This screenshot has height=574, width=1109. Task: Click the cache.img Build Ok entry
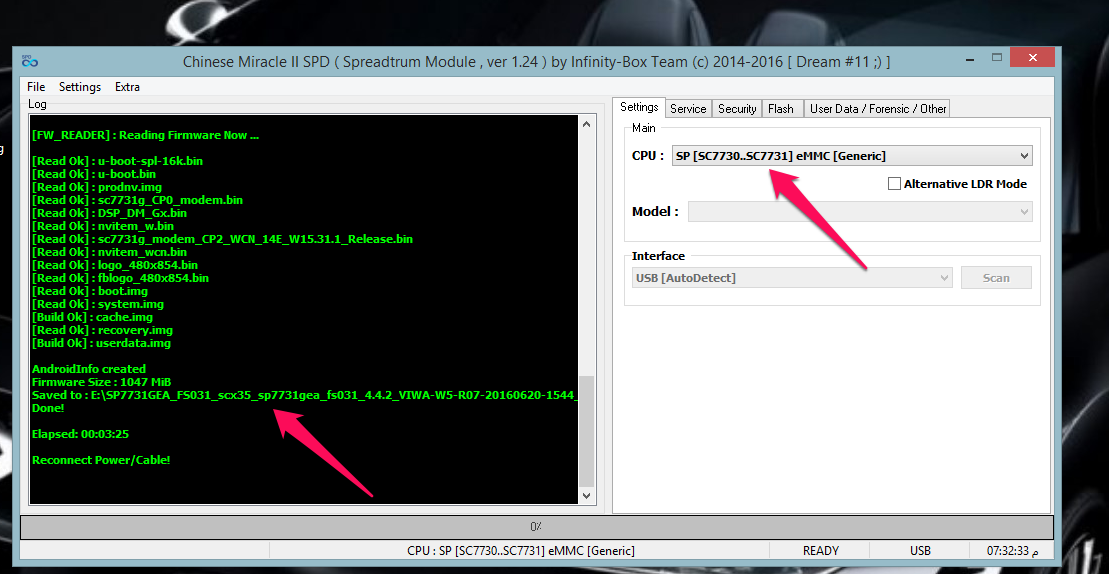(x=93, y=317)
